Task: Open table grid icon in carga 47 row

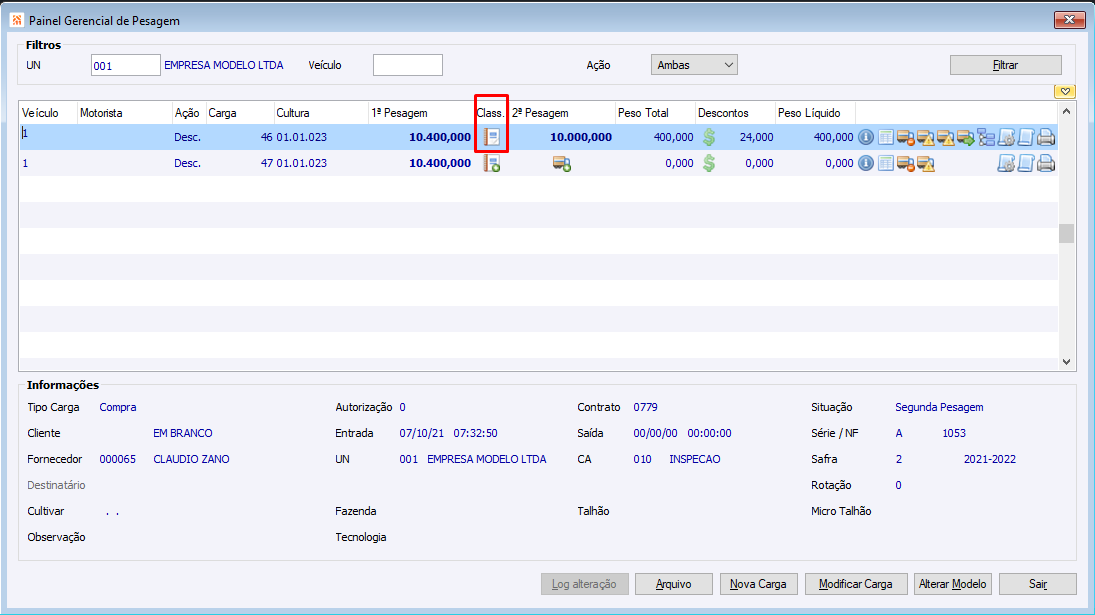Action: 885,163
